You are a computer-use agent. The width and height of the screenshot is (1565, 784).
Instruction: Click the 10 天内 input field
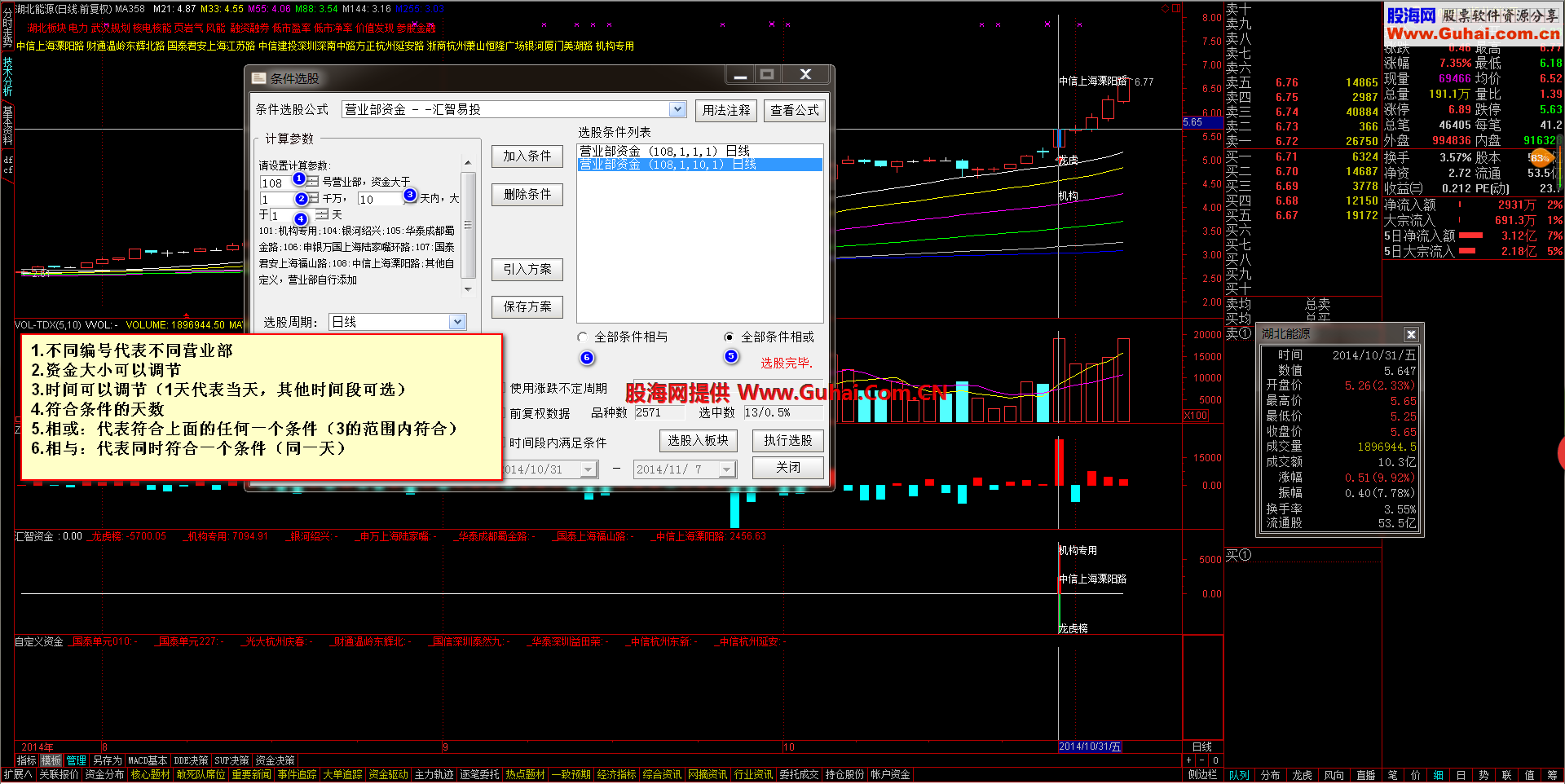(380, 199)
